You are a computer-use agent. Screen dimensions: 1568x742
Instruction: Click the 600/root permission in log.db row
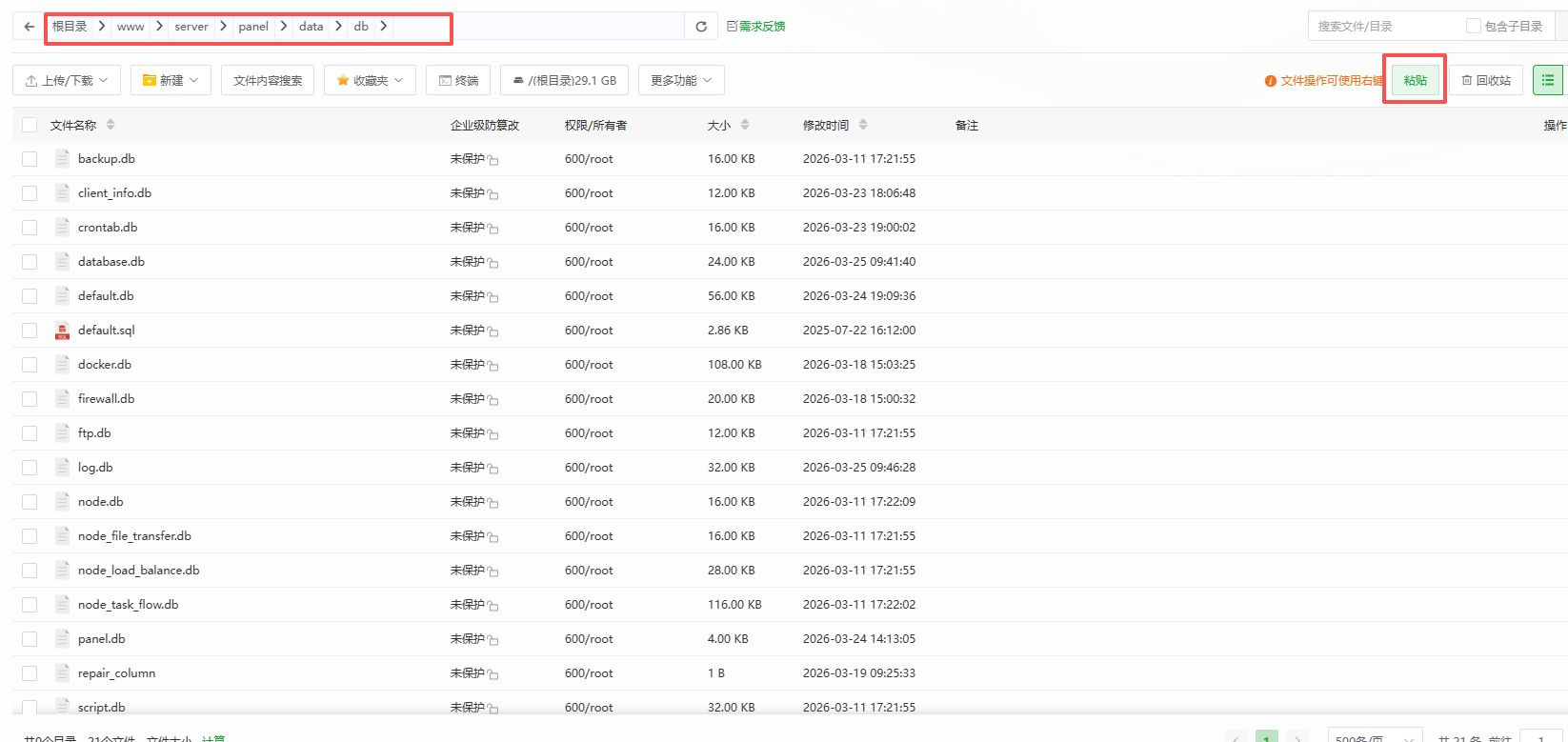tap(589, 468)
